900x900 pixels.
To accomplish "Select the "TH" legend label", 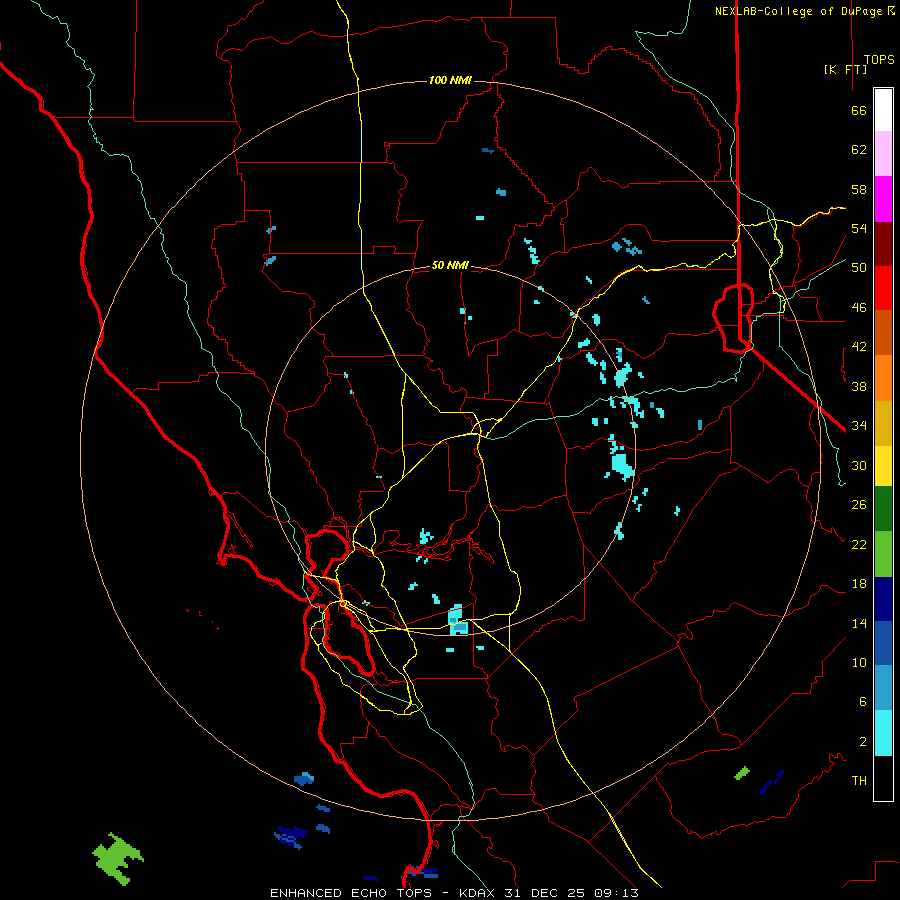I will click(859, 781).
